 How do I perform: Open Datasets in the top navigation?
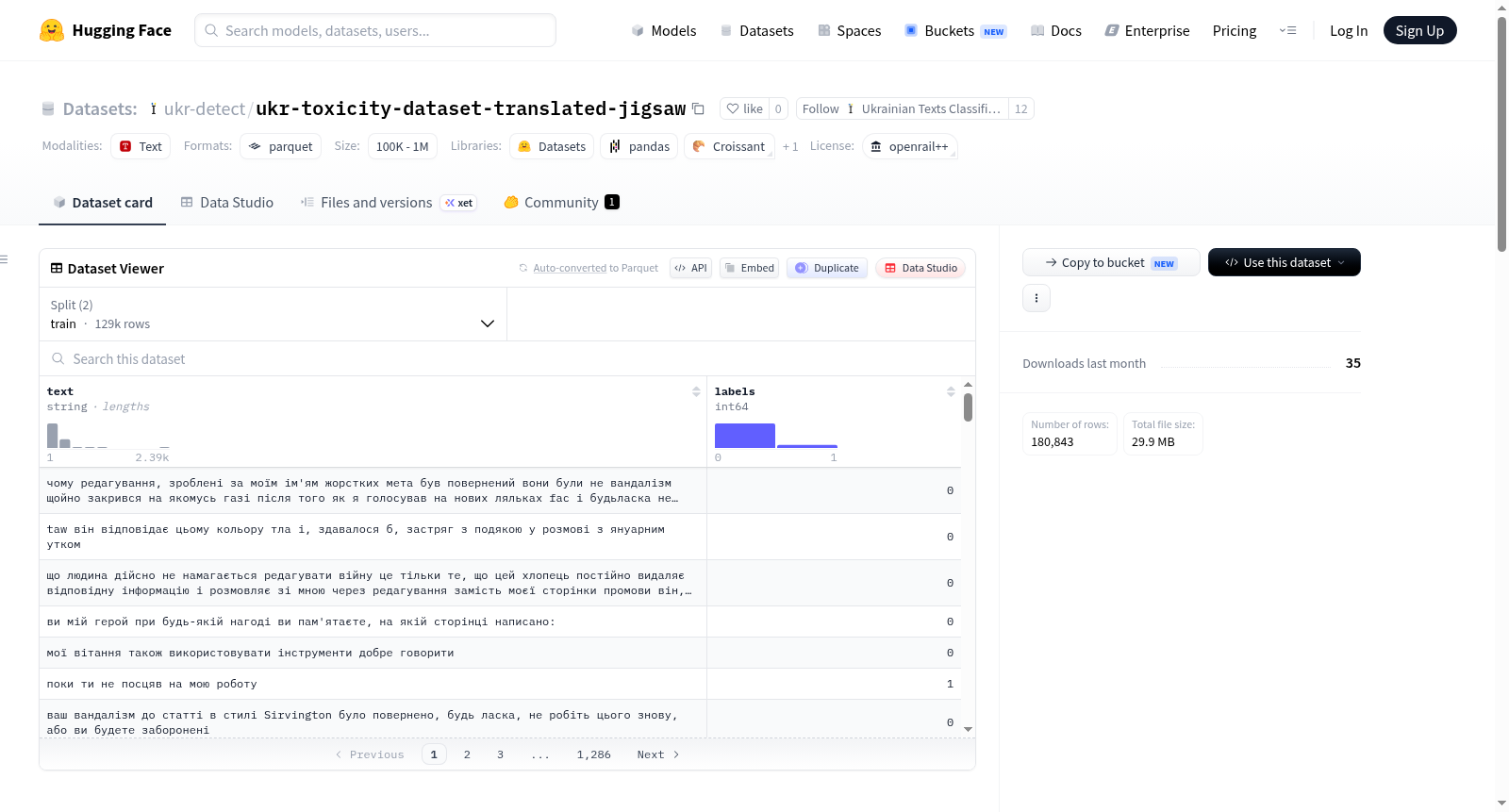coord(756,30)
